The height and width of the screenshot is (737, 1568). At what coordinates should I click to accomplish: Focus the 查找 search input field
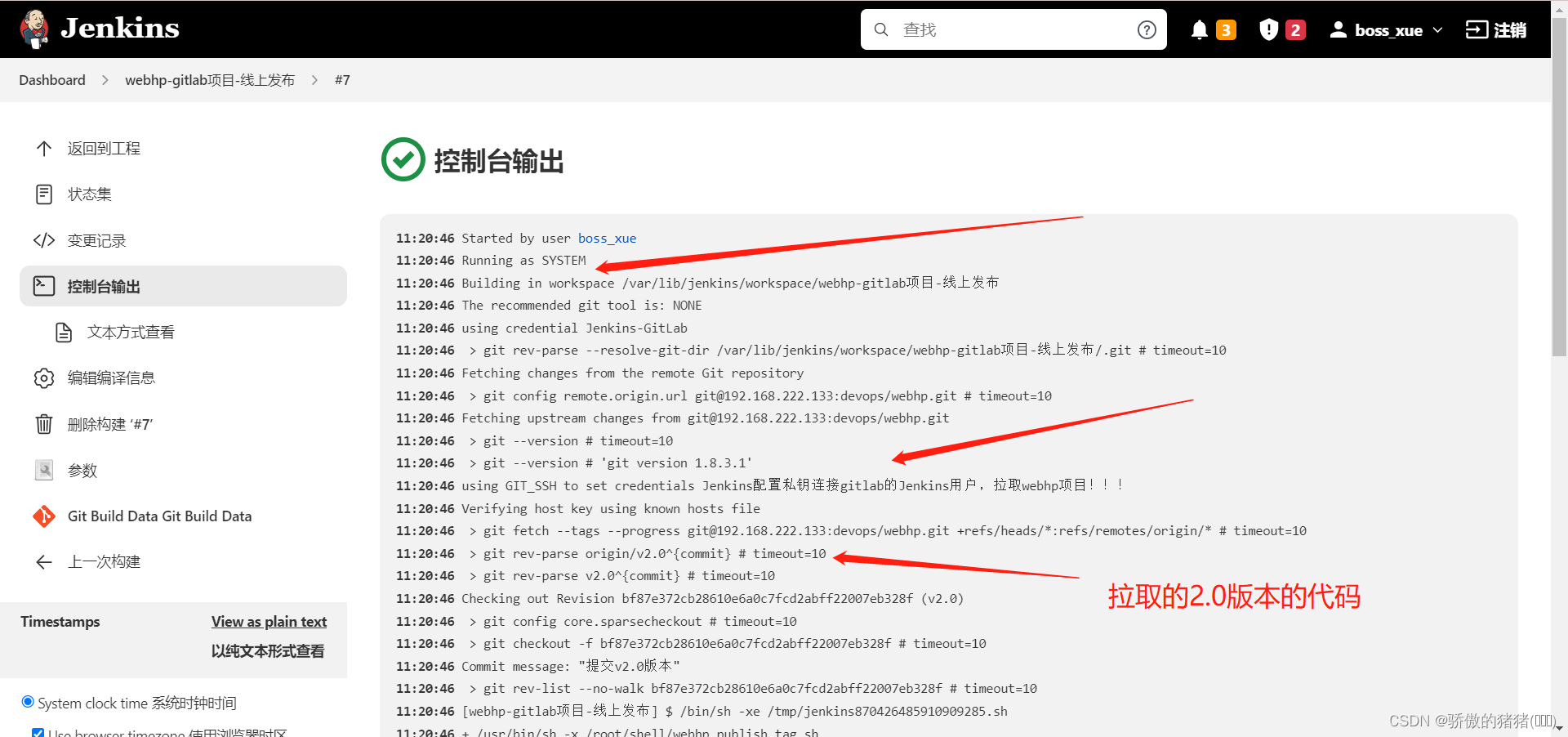pyautogui.click(x=1013, y=29)
